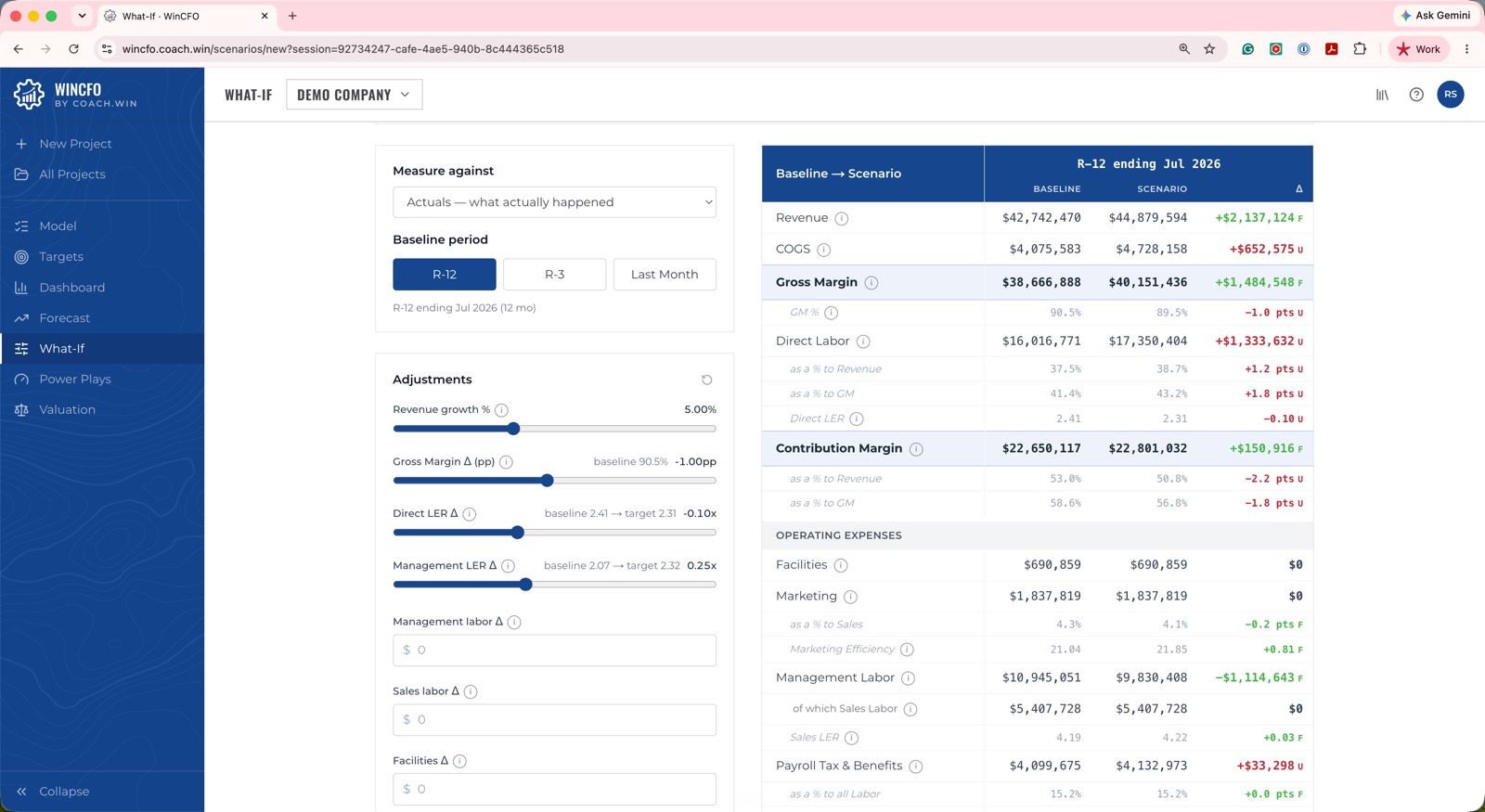Show info for Sales labor Δ

471,692
